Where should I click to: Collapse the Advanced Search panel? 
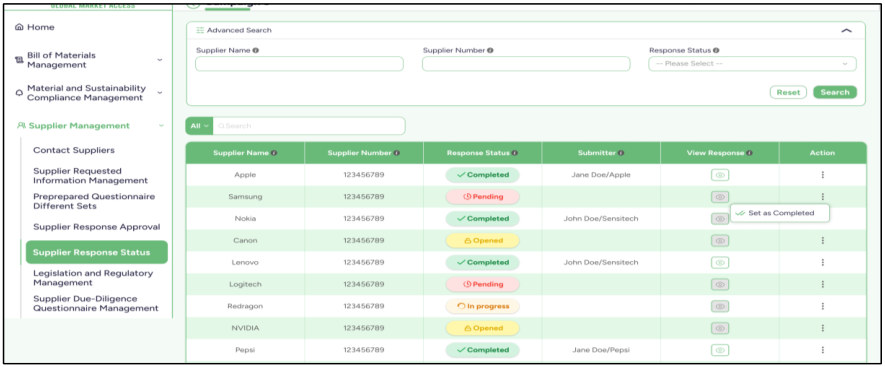(846, 30)
